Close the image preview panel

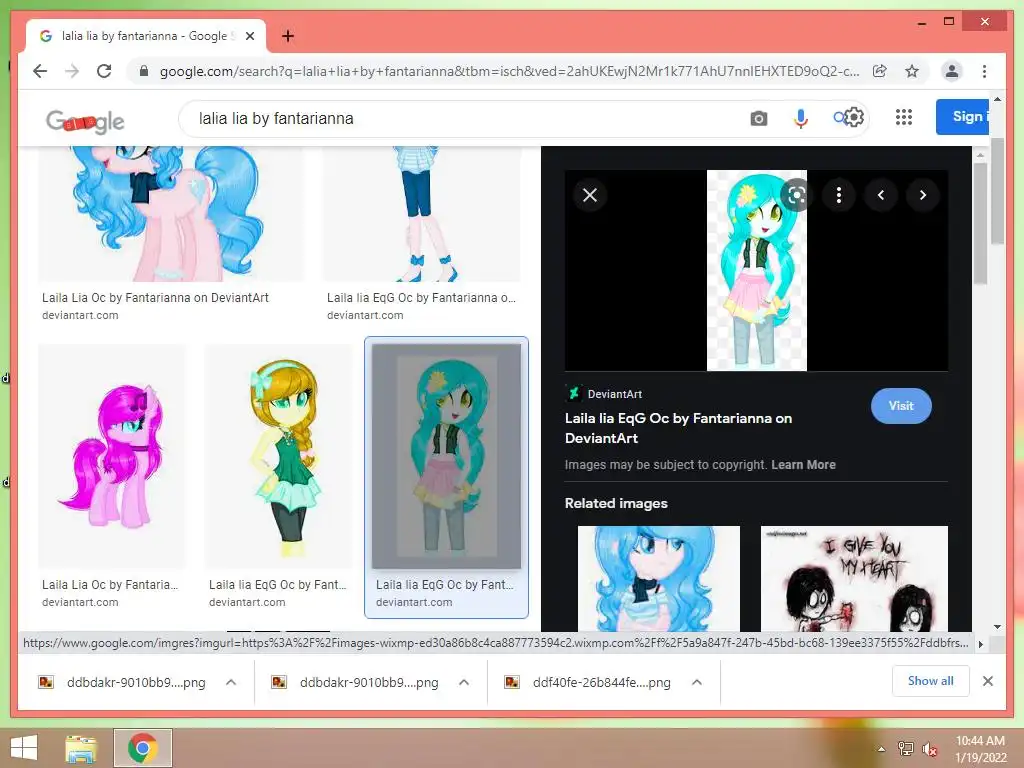coord(590,195)
